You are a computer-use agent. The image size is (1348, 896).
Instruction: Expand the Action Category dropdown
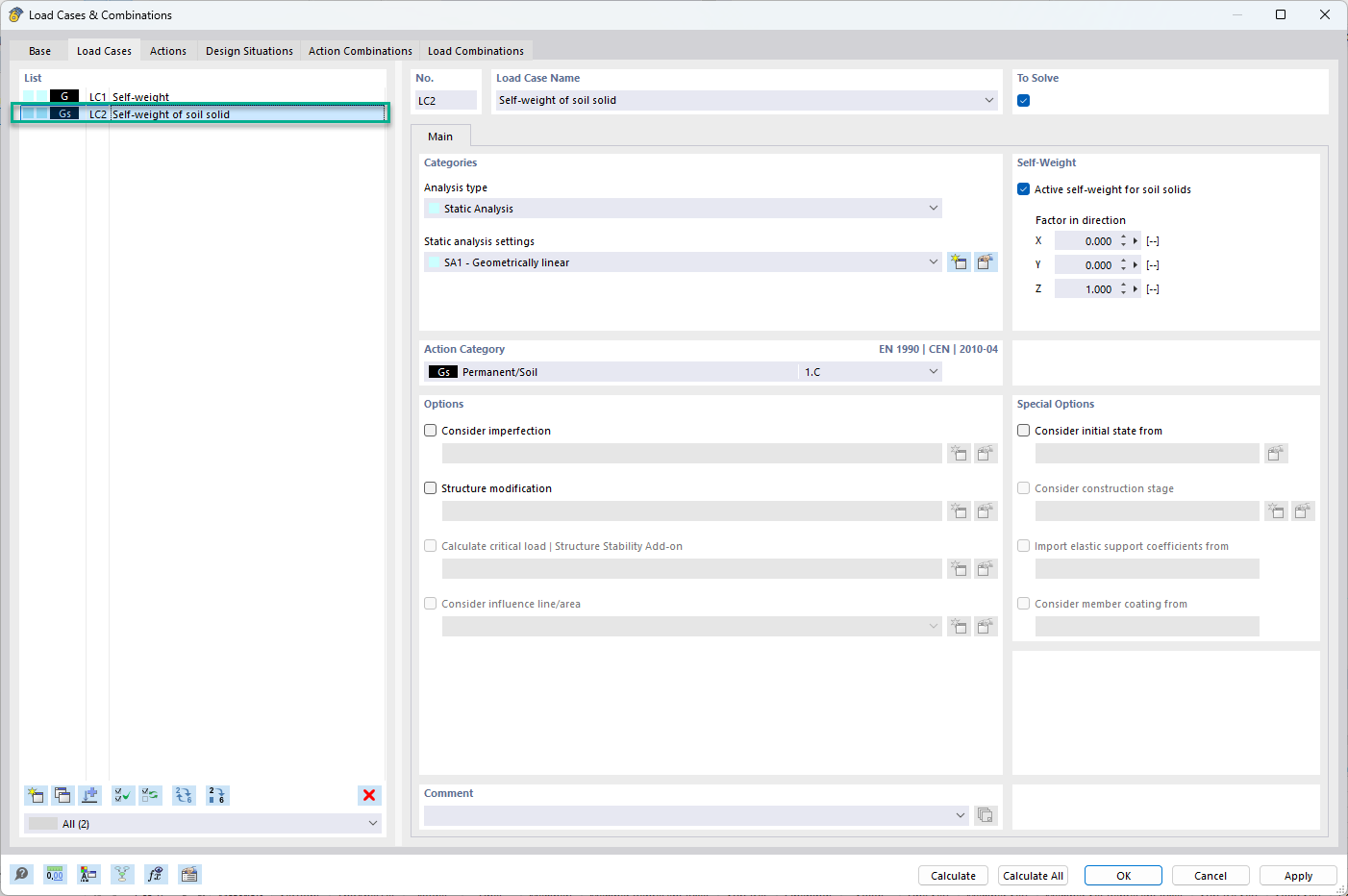click(933, 372)
